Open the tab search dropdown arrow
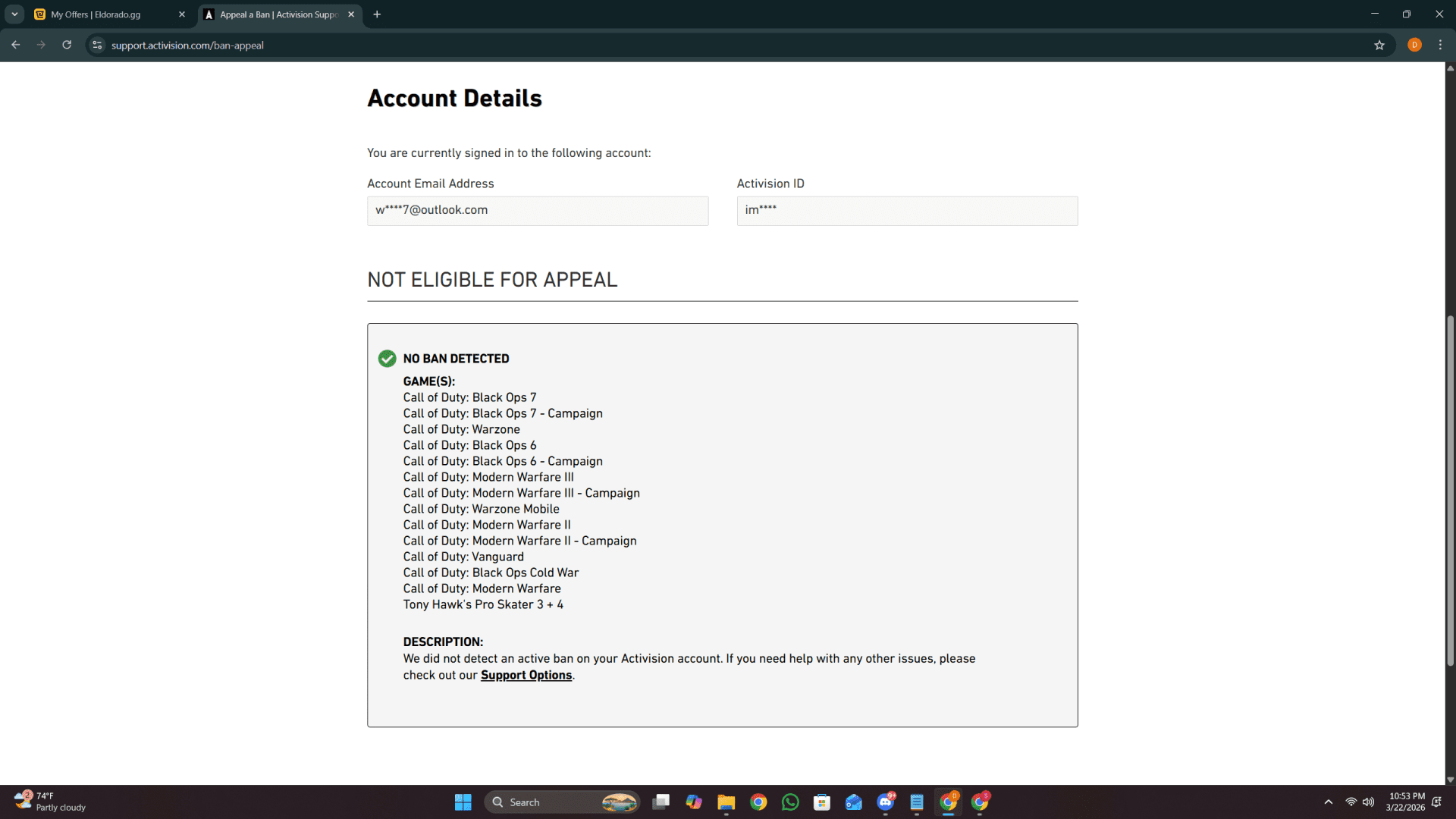1456x819 pixels. [14, 14]
